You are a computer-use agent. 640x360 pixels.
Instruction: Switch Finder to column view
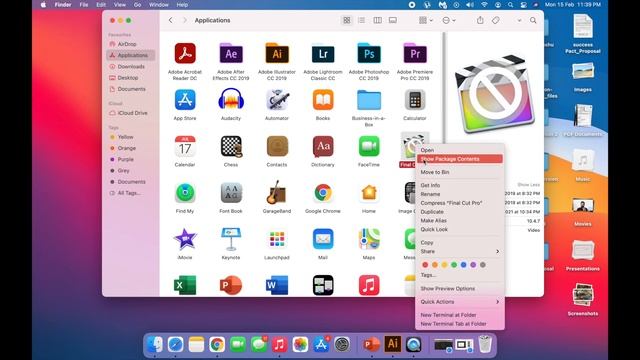click(x=378, y=20)
